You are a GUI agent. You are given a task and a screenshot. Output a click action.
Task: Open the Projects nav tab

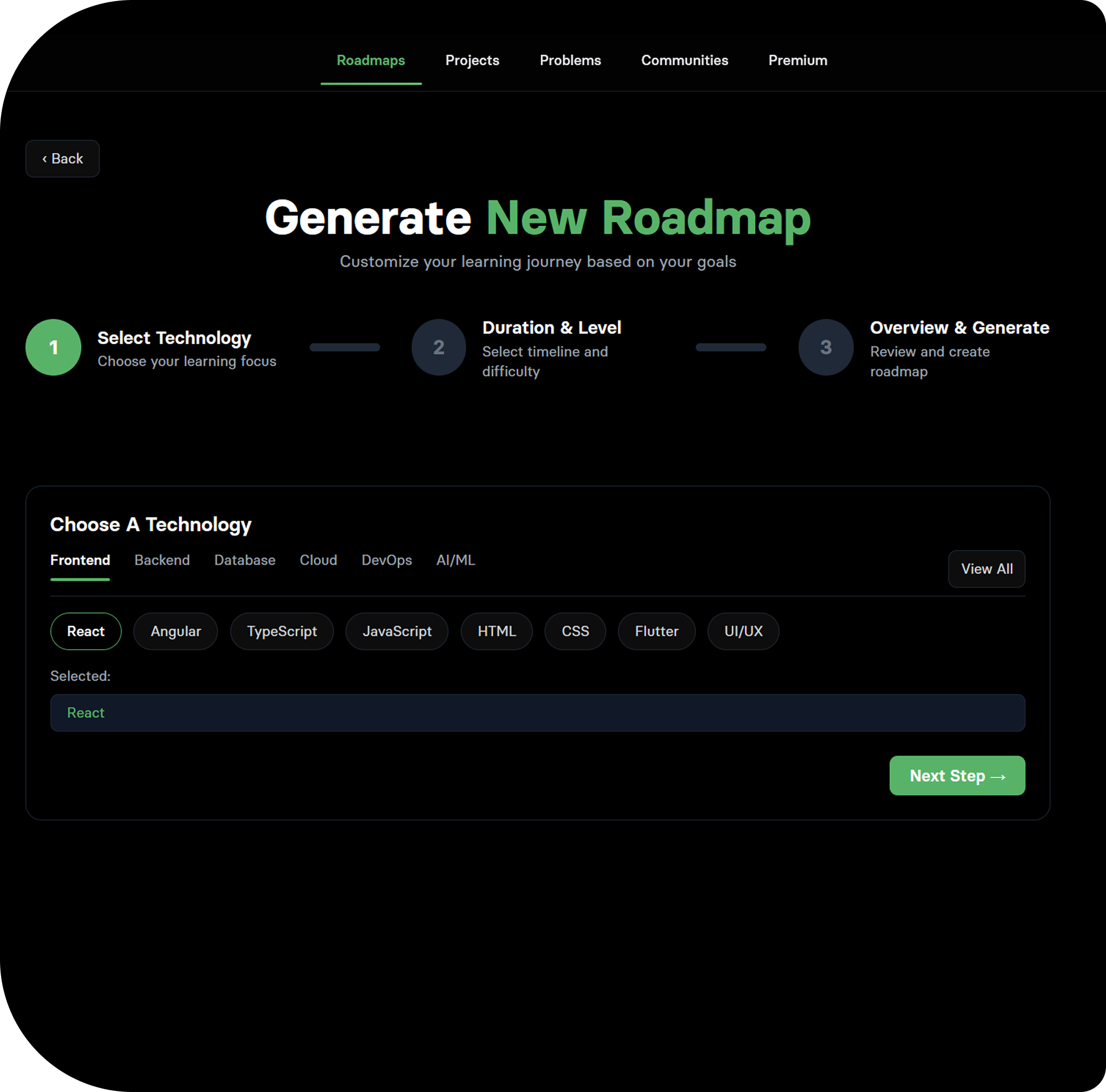[472, 60]
